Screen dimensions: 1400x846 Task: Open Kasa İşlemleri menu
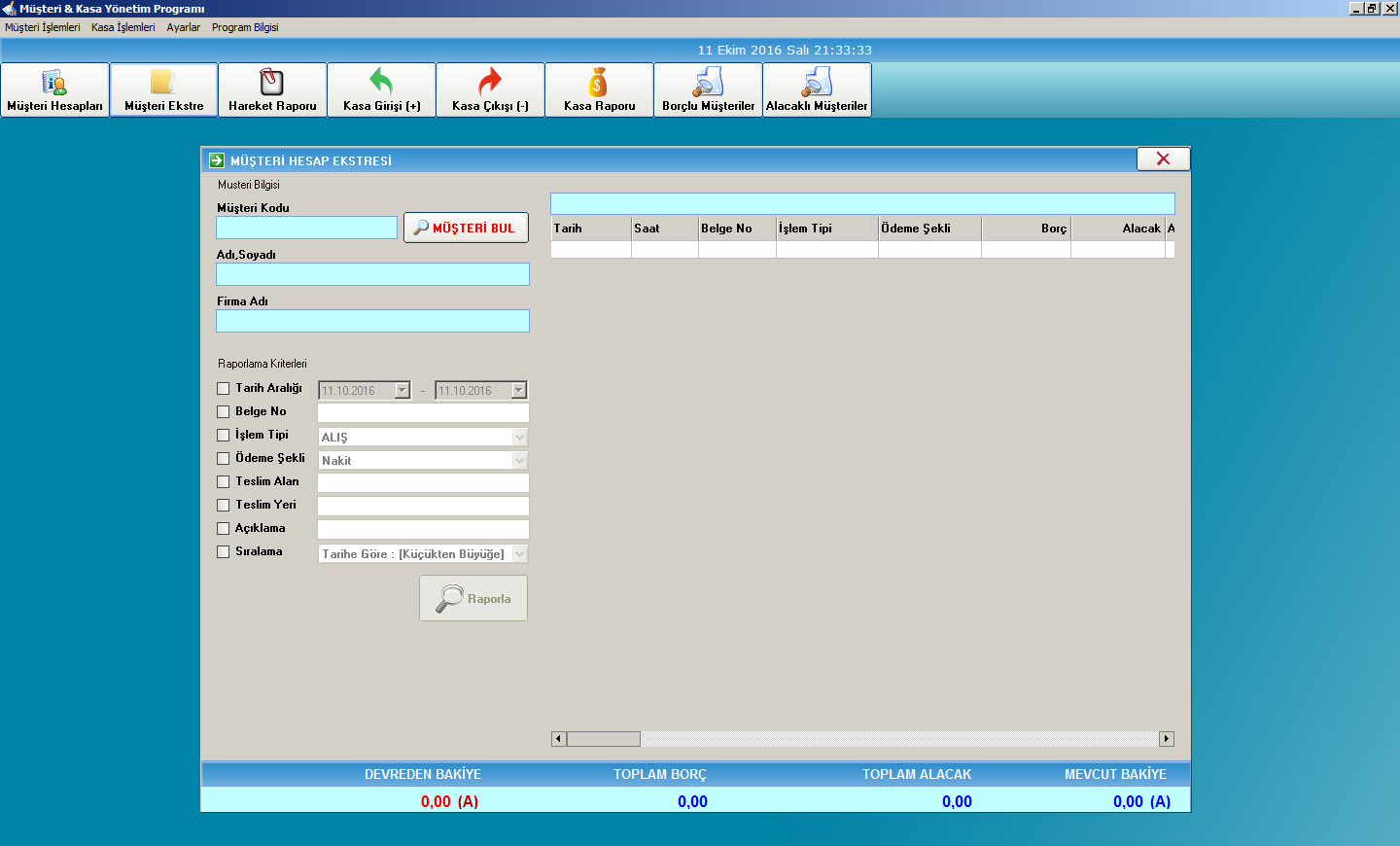coord(123,27)
